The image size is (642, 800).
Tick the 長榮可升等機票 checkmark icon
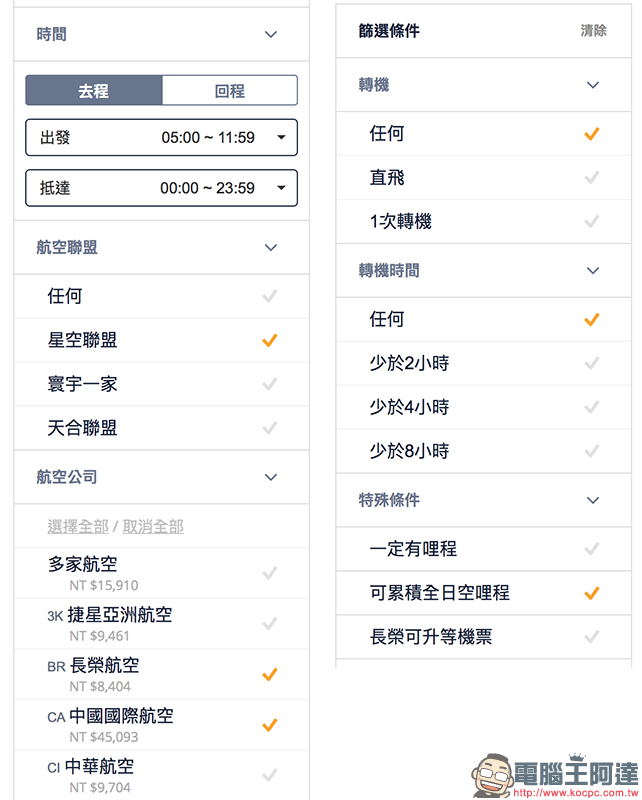click(x=591, y=637)
